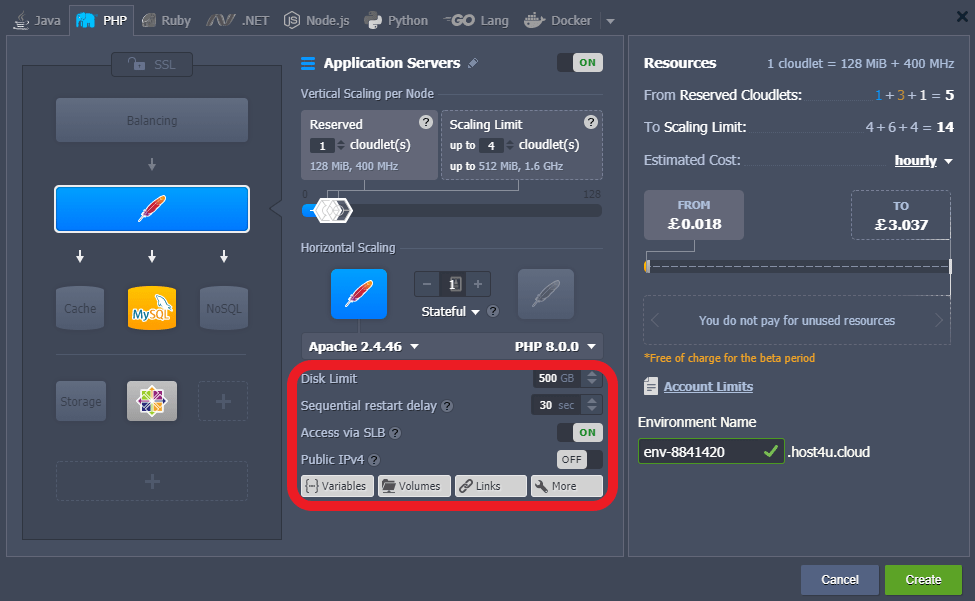
Task: Open the Node.js tab
Action: tap(317, 21)
